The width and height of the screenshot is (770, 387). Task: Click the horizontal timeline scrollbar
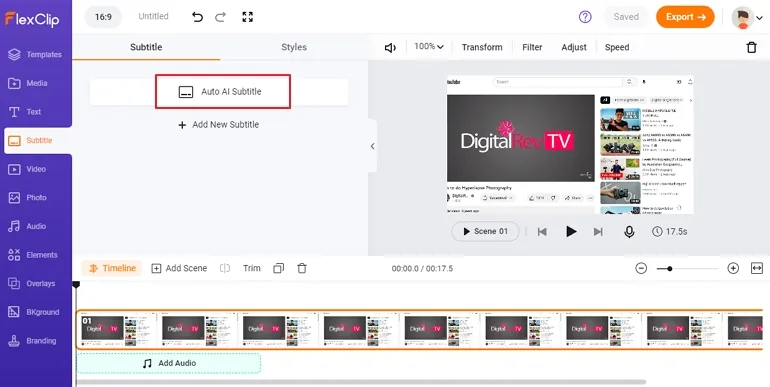pos(361,382)
